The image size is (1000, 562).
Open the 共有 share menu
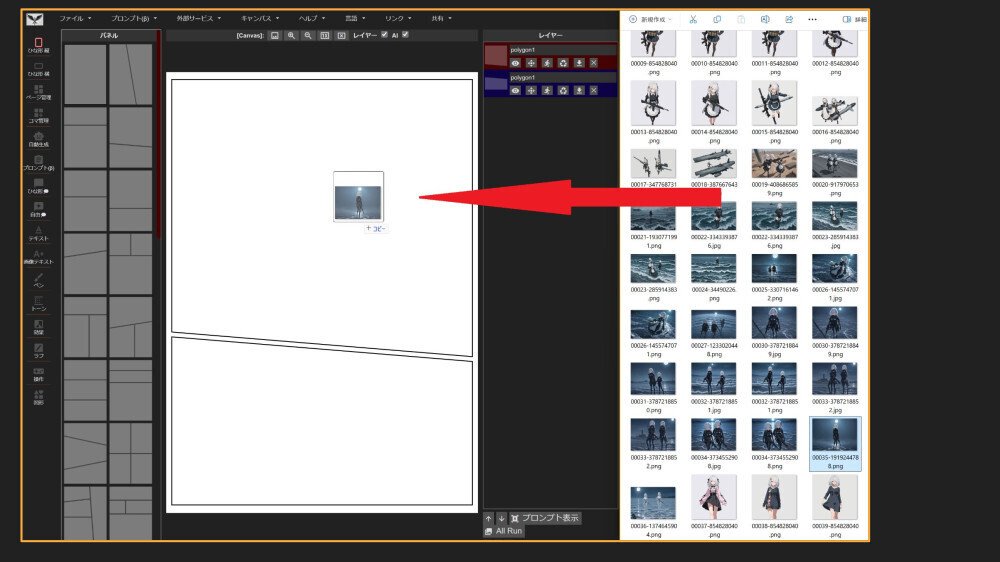441,18
